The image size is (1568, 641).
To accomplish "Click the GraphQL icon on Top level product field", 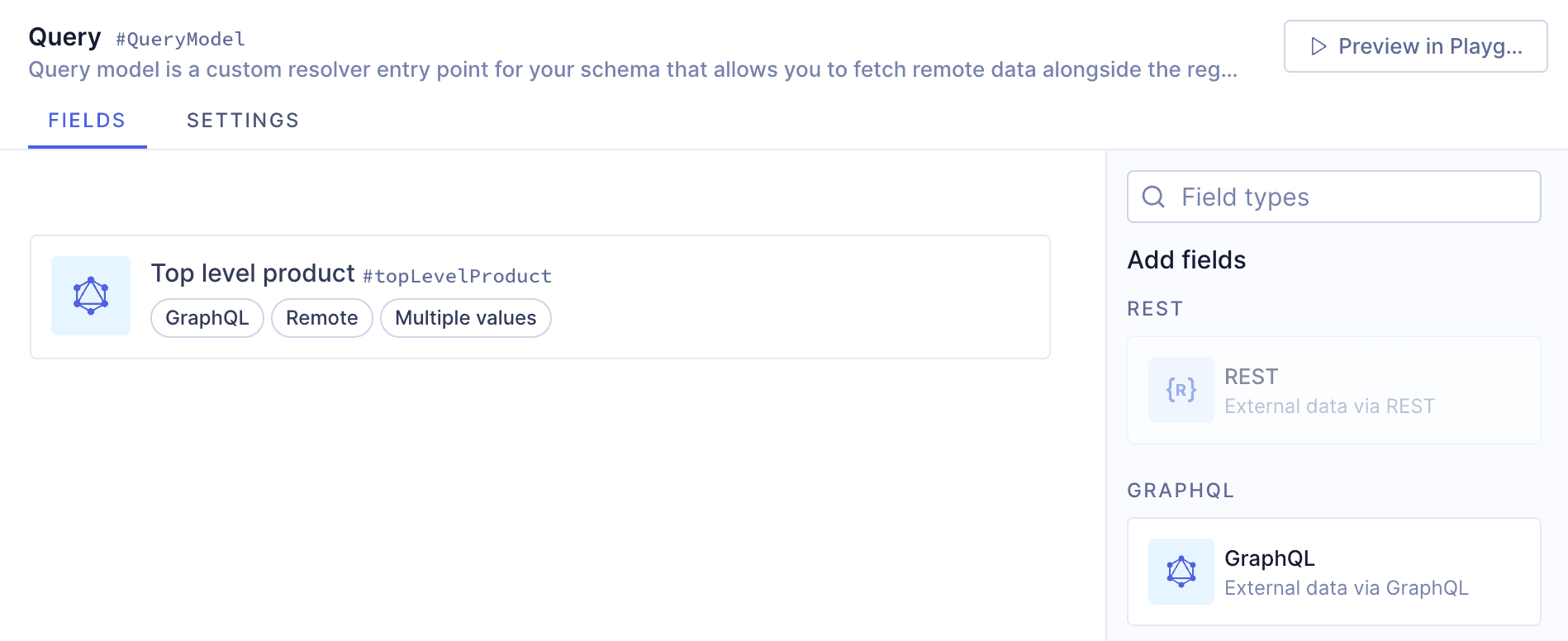I will (91, 296).
